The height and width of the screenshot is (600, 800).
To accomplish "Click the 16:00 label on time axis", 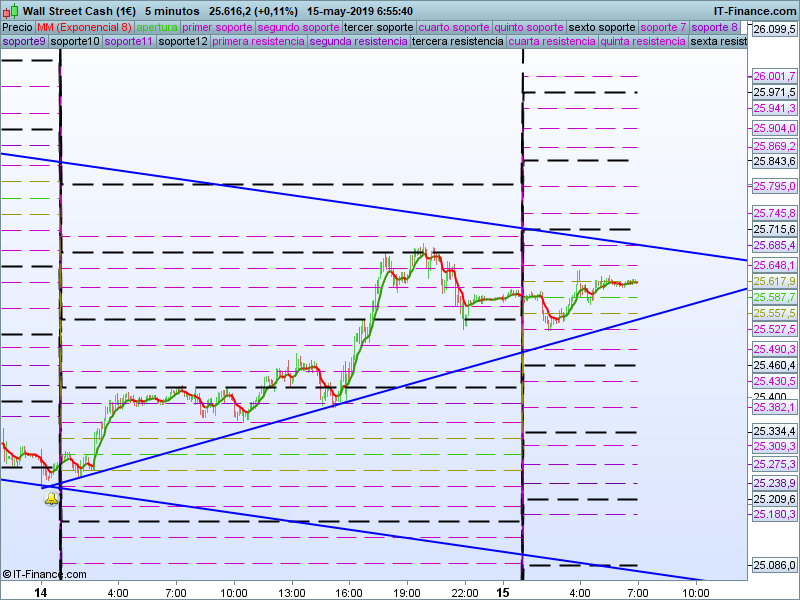I will click(349, 593).
